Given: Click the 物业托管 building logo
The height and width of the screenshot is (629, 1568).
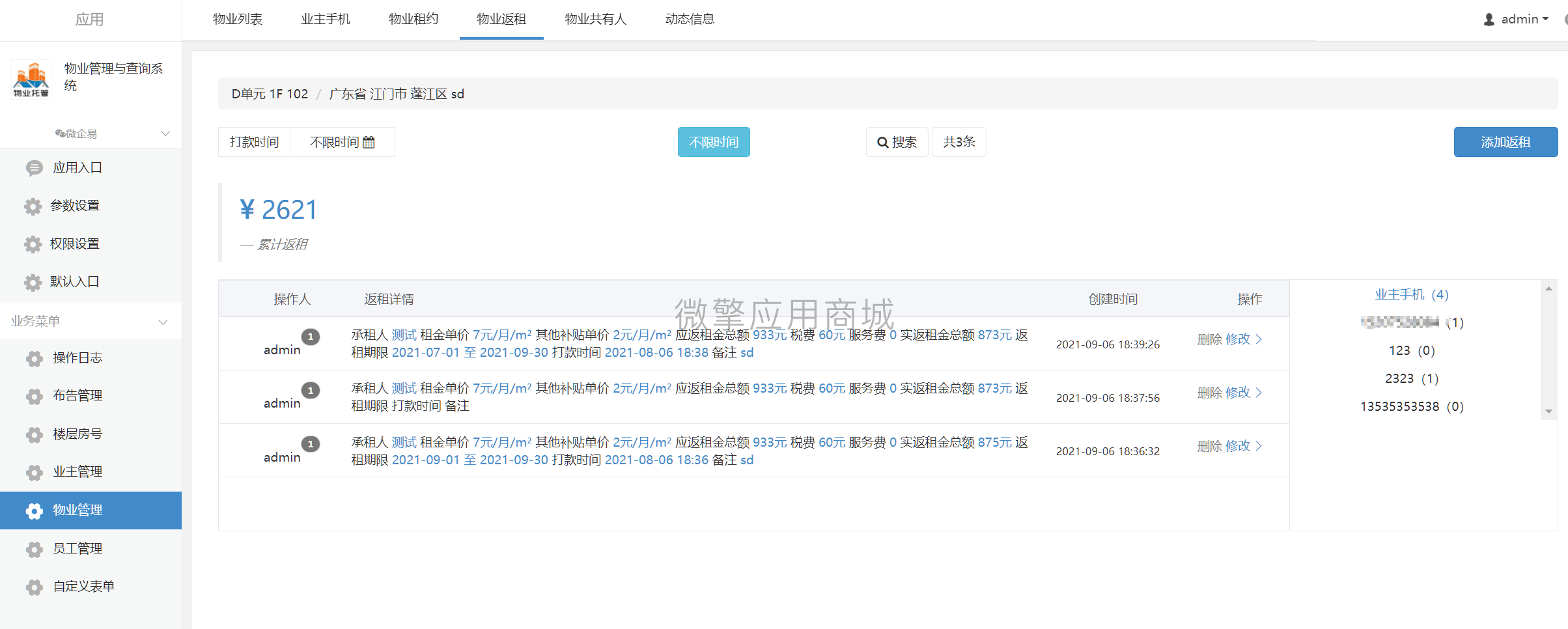Looking at the screenshot, I should tap(31, 79).
